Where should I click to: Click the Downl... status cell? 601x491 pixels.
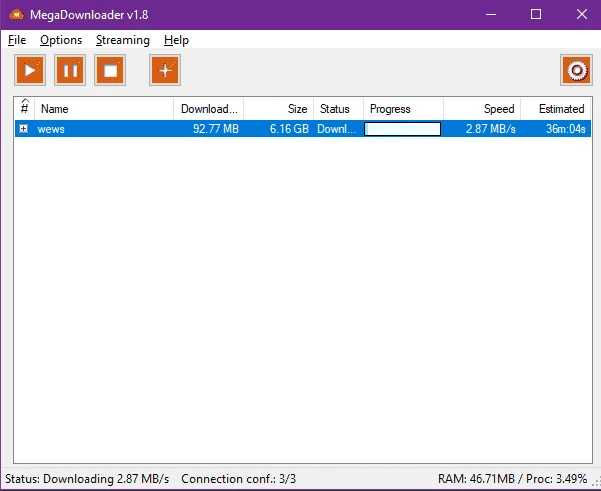(336, 129)
